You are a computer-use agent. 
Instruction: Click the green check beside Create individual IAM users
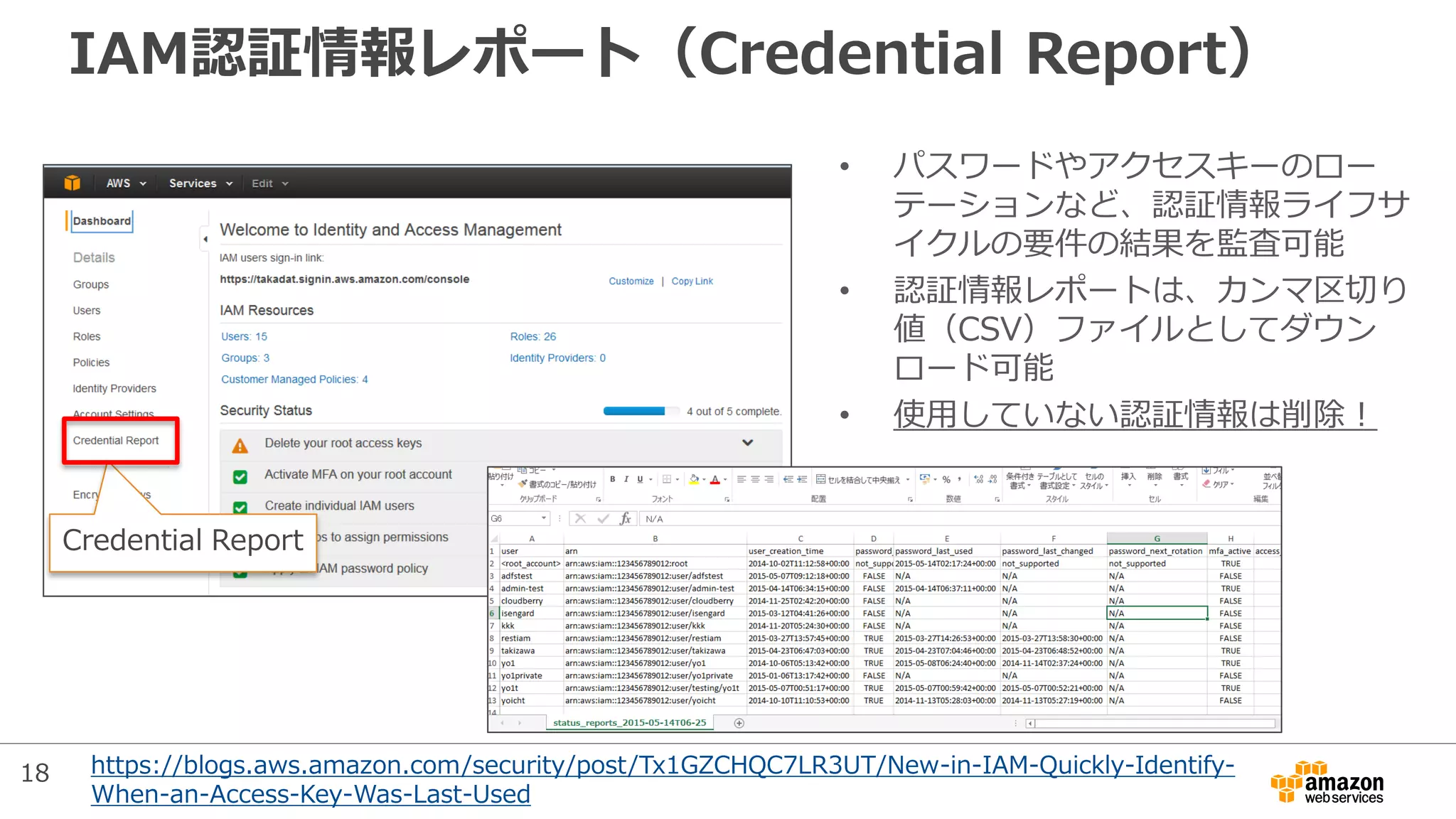[x=240, y=507]
